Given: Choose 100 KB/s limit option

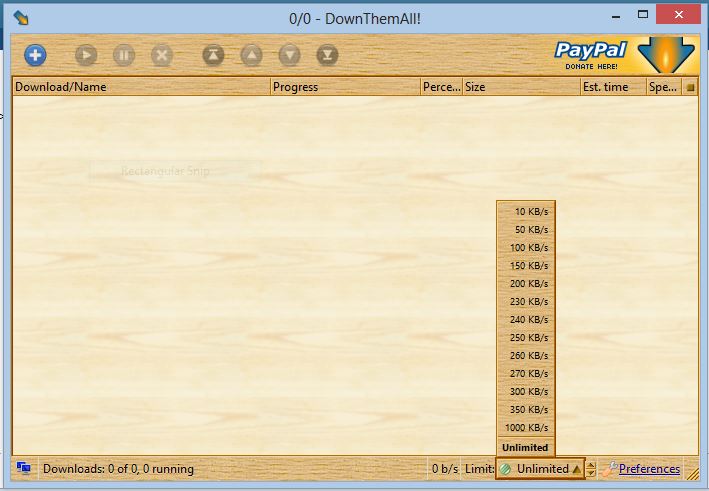Looking at the screenshot, I should coord(526,248).
